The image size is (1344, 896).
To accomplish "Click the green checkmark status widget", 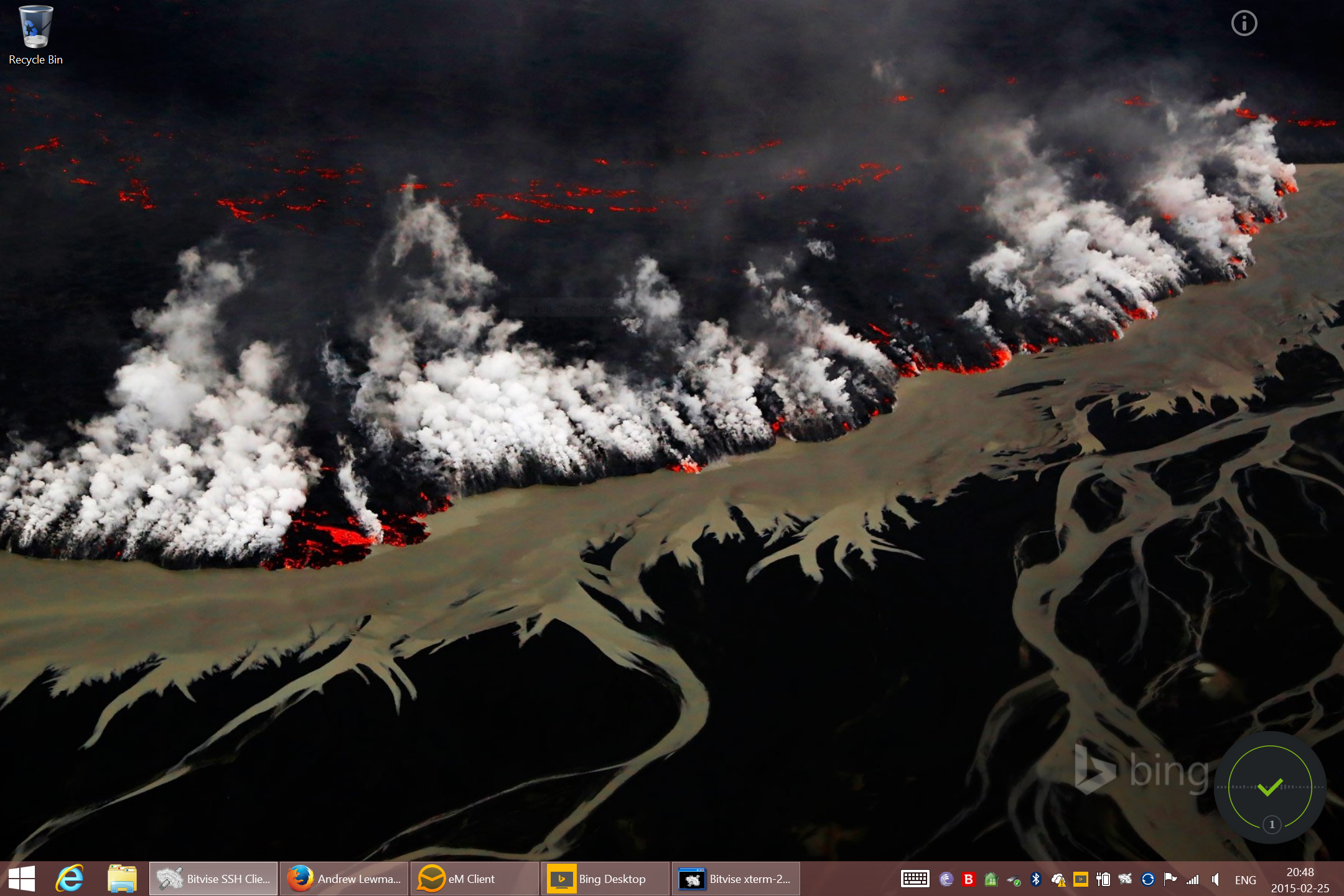I will (1270, 787).
